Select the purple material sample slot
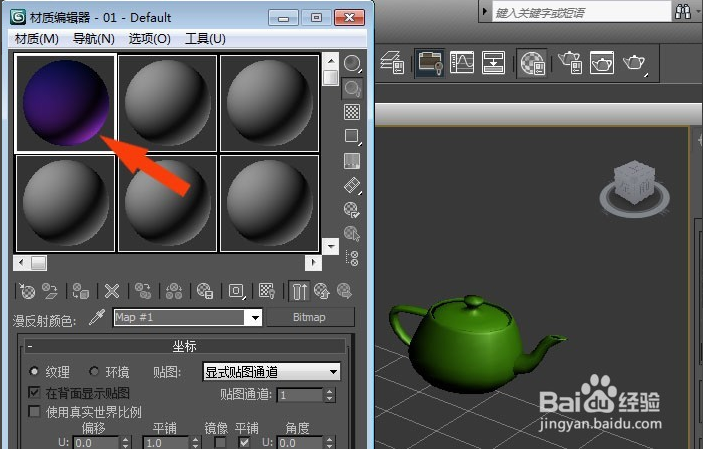Screen dimensions: 703x449 (x=65, y=103)
